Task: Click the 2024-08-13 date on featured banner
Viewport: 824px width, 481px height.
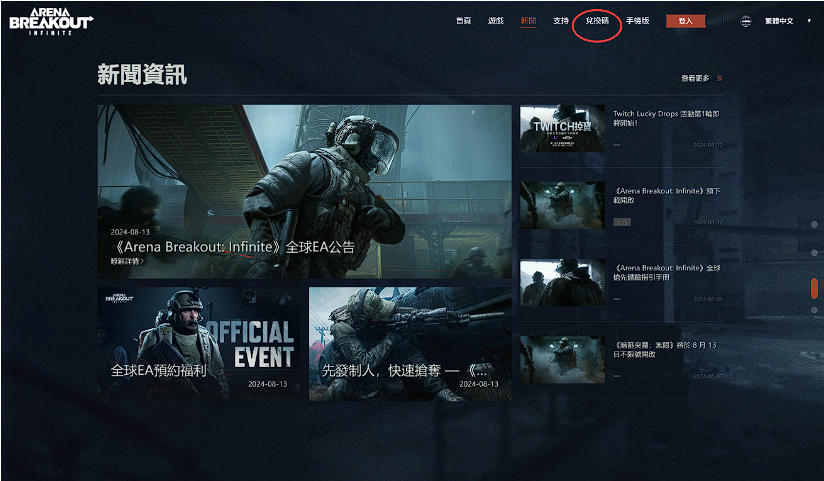Action: (130, 232)
